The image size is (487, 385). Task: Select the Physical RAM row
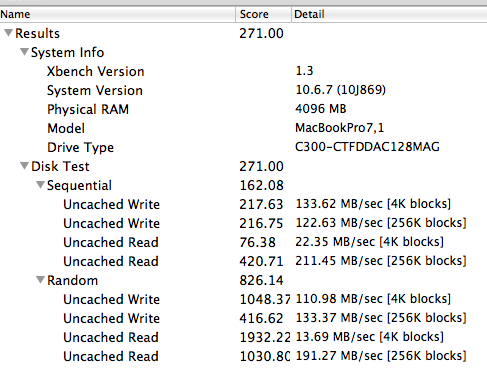point(243,109)
